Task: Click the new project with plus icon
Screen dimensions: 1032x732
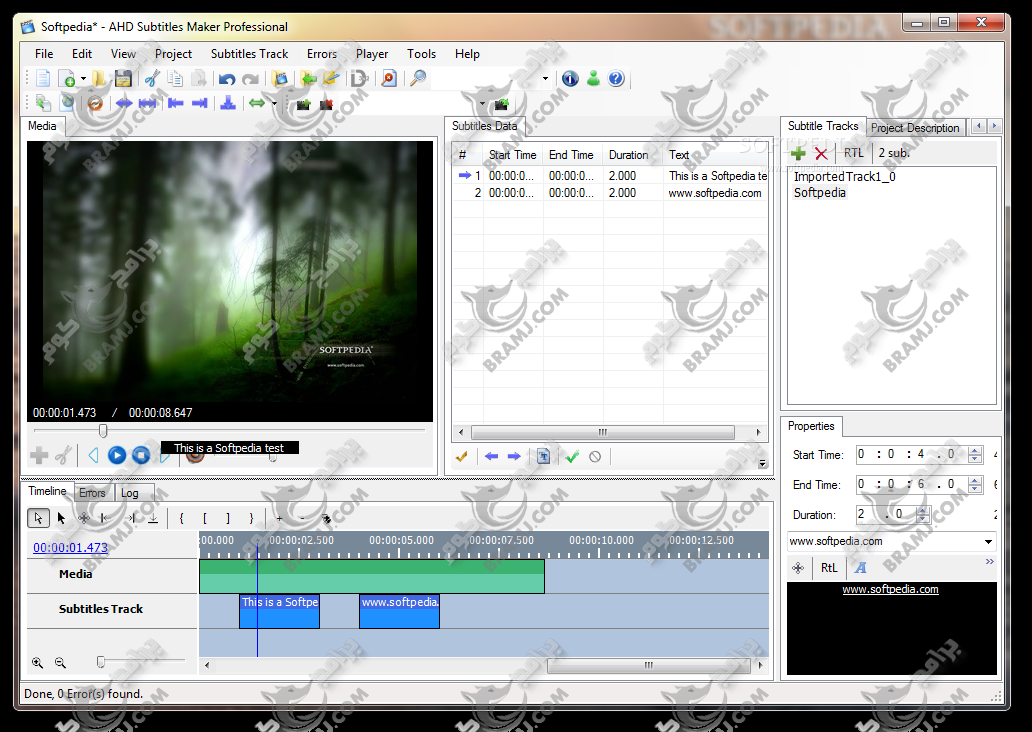Action: click(66, 79)
